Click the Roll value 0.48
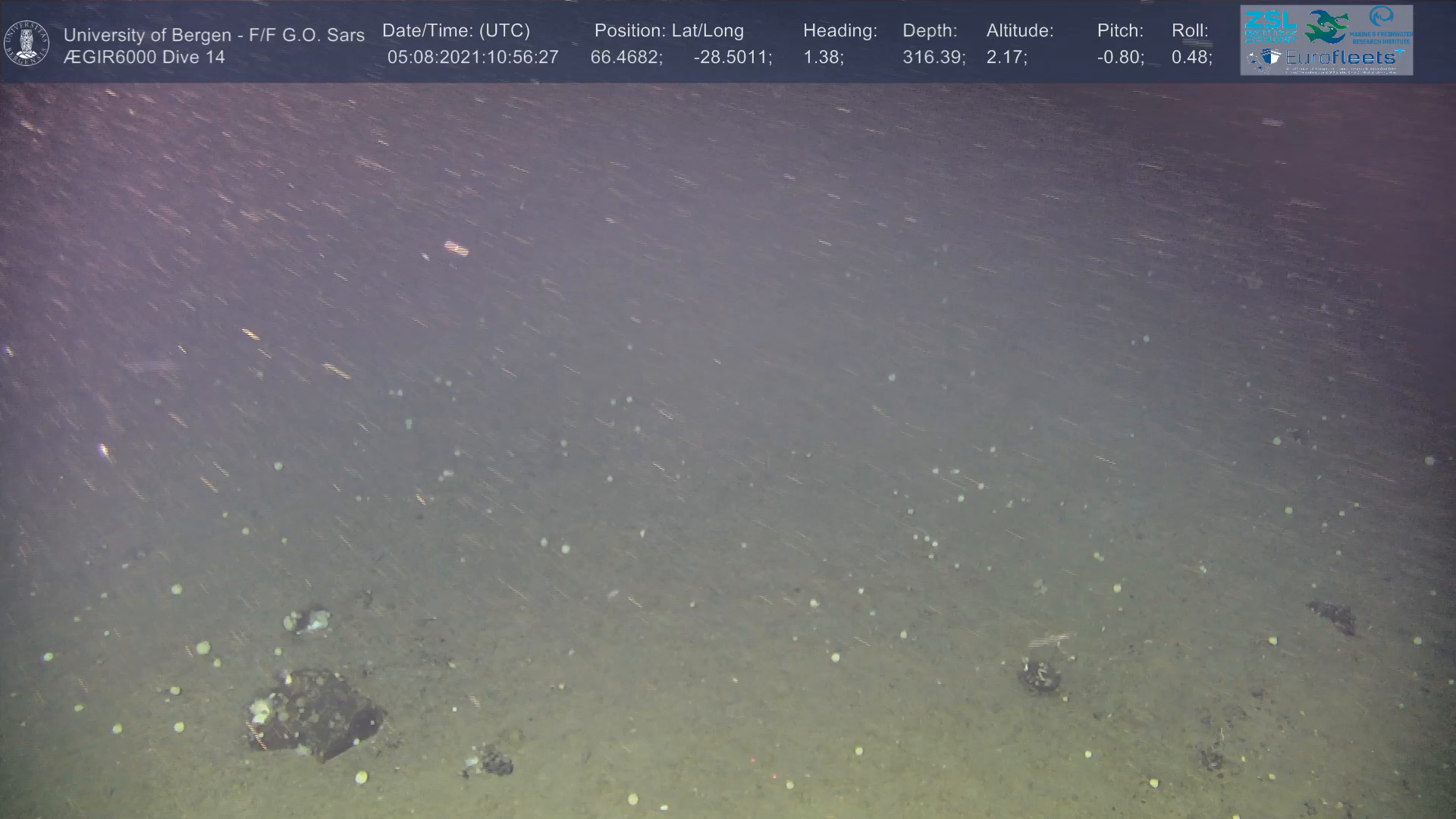 (x=1191, y=58)
